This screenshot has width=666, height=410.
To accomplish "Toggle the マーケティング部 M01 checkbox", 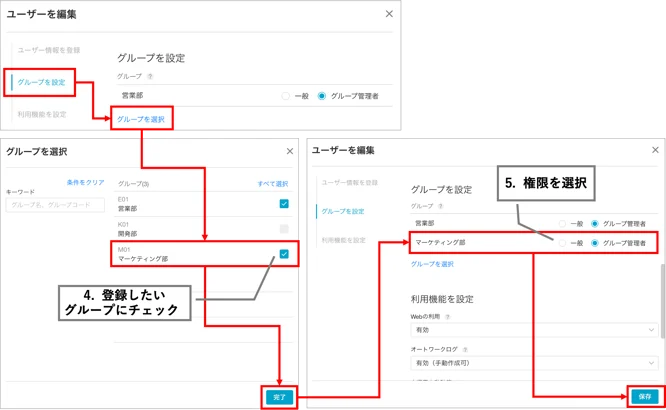I will coord(284,254).
